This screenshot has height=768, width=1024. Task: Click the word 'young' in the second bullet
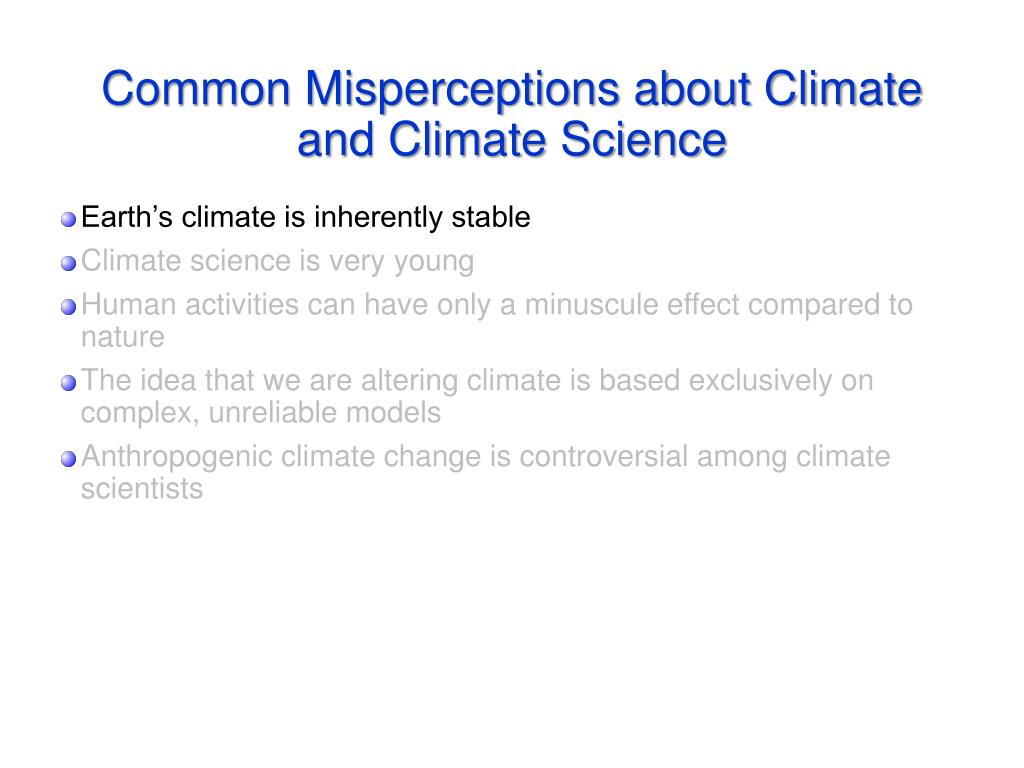point(434,263)
